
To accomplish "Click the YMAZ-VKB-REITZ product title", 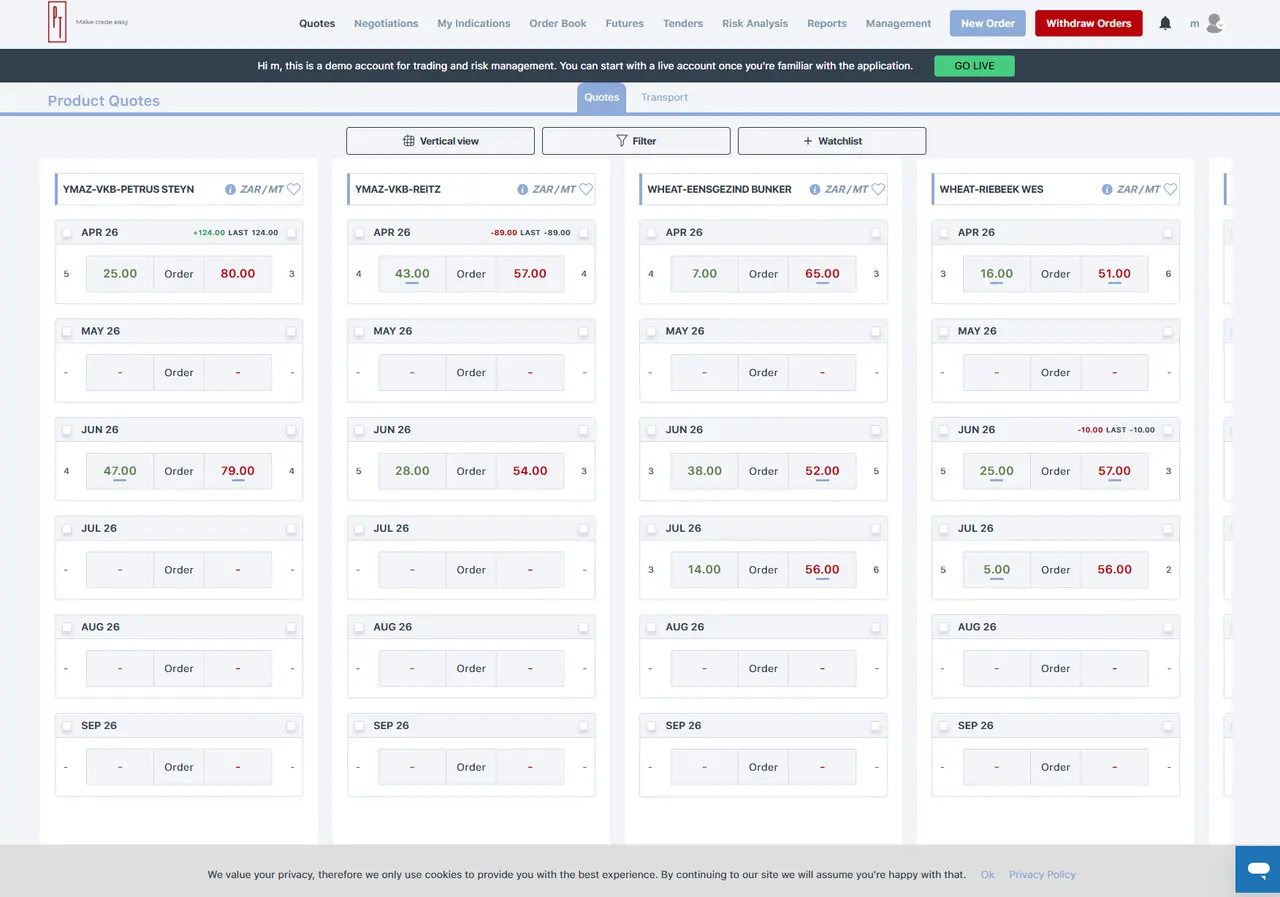I will (x=398, y=189).
